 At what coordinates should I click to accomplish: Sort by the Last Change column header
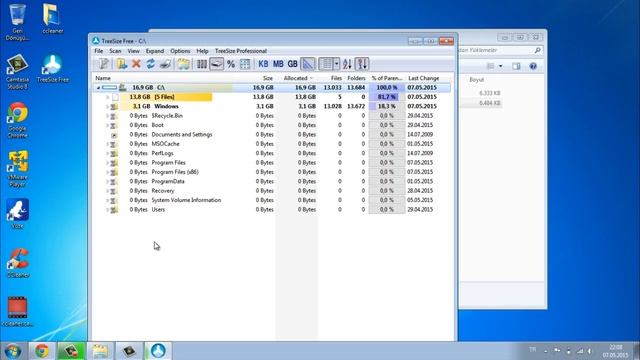pyautogui.click(x=424, y=78)
